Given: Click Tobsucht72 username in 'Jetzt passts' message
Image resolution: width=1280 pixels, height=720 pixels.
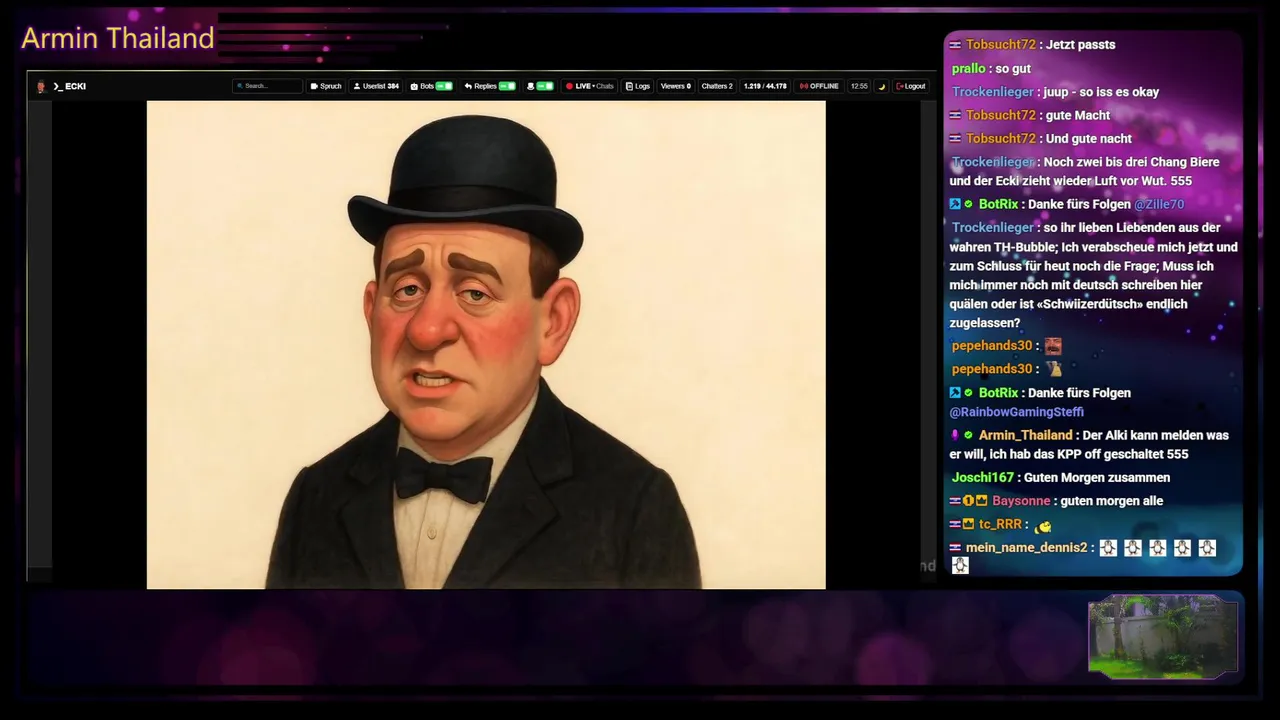Looking at the screenshot, I should click(1001, 45).
